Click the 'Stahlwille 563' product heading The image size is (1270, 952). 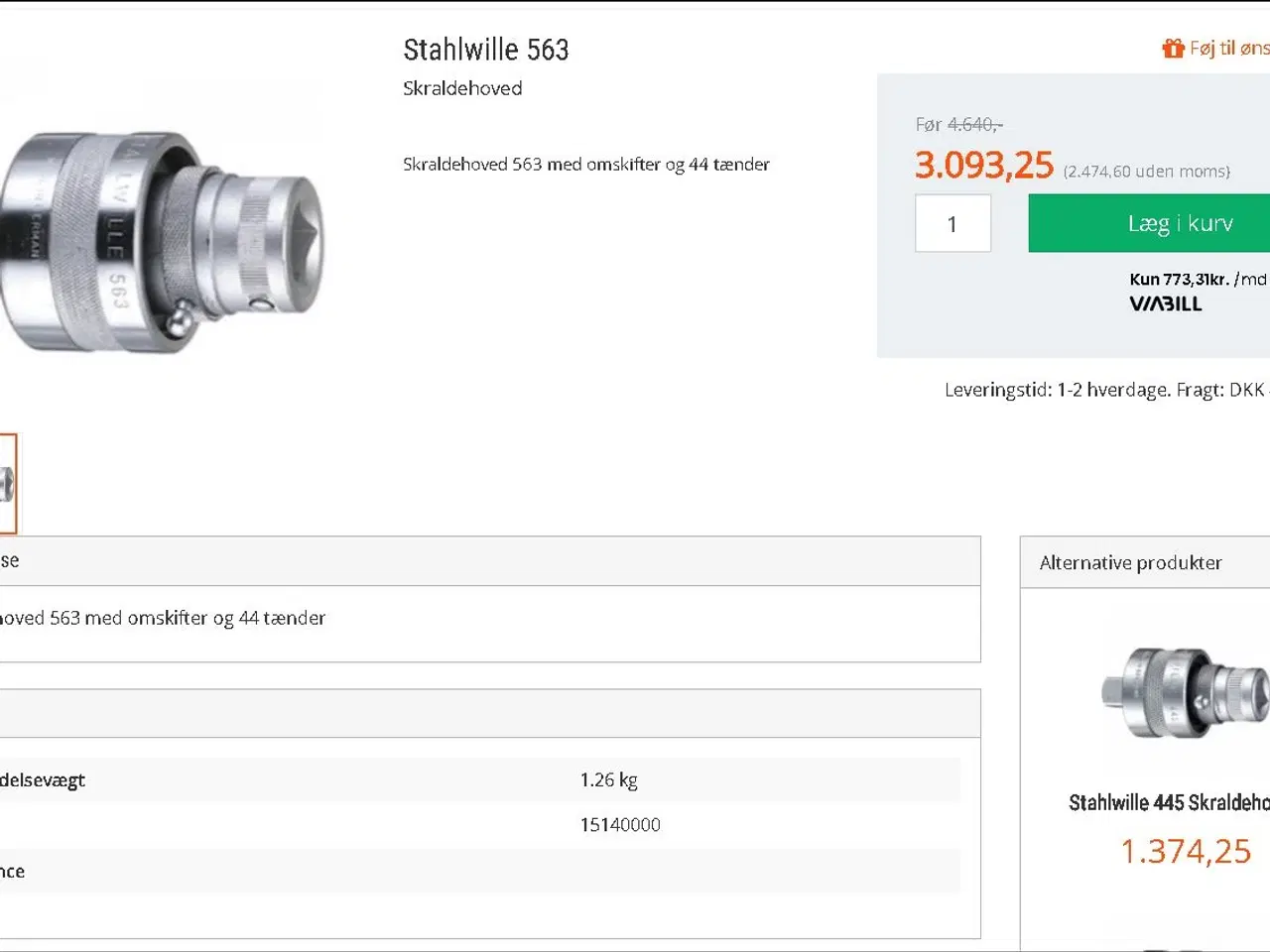click(x=486, y=50)
